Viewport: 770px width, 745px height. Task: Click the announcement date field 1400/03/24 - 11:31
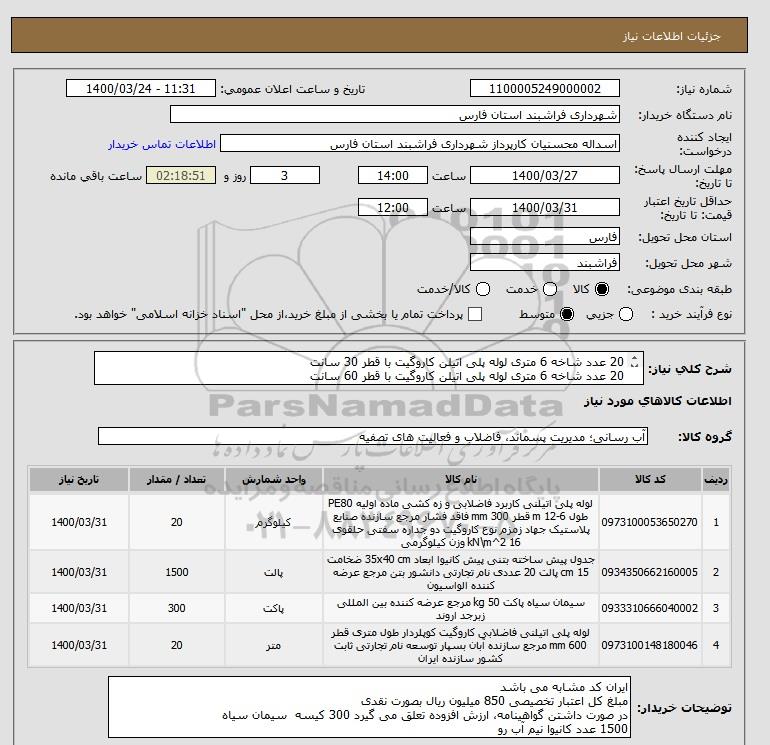pyautogui.click(x=140, y=88)
